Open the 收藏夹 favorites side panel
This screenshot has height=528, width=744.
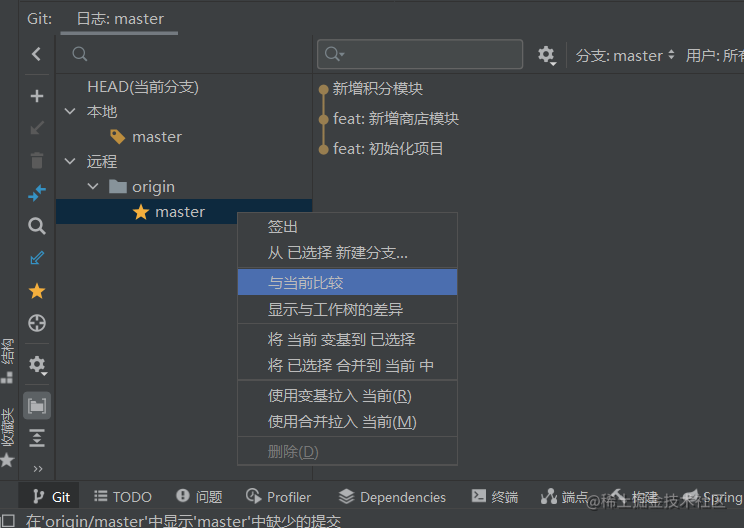coord(7,437)
